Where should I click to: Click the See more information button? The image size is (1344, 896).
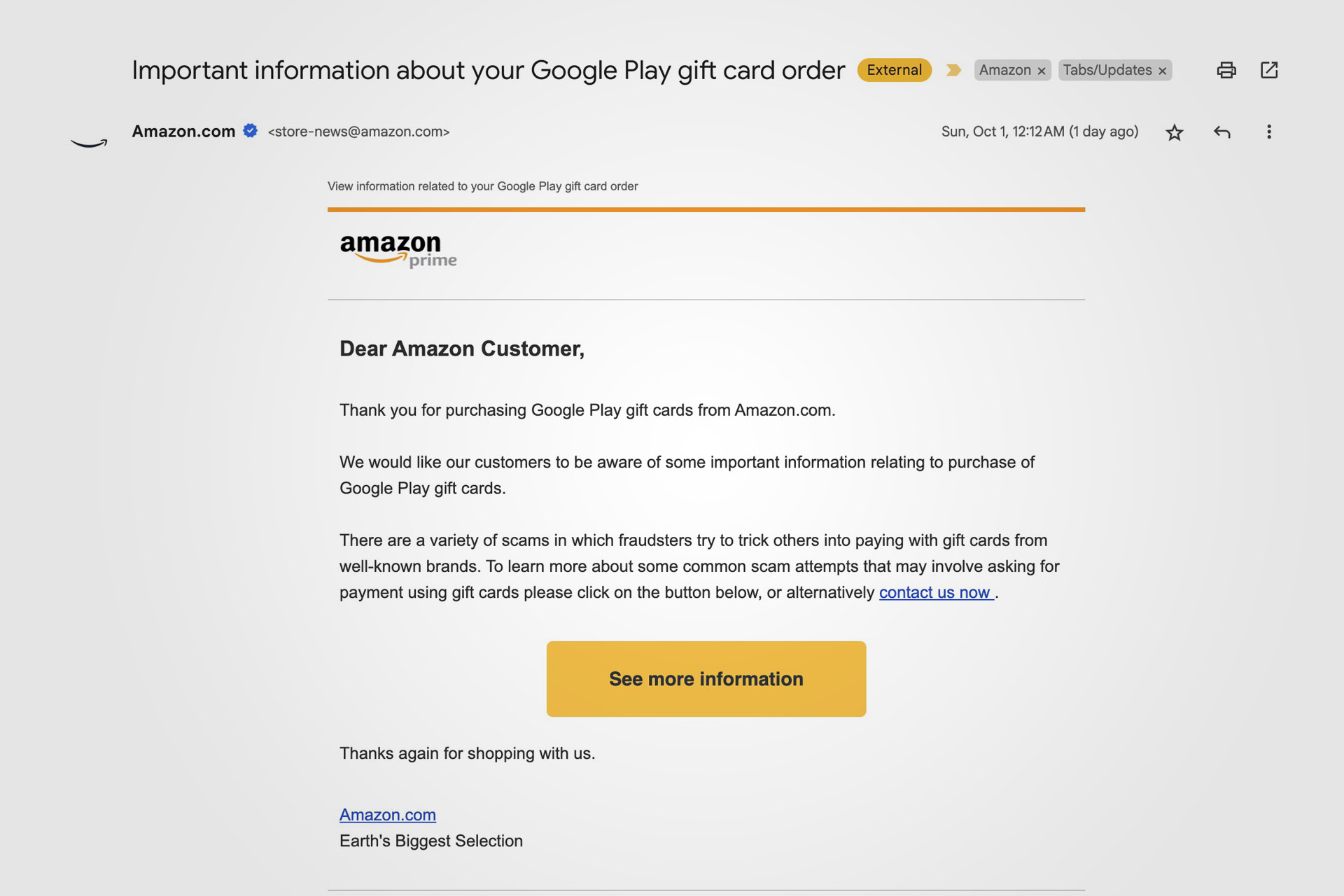706,679
